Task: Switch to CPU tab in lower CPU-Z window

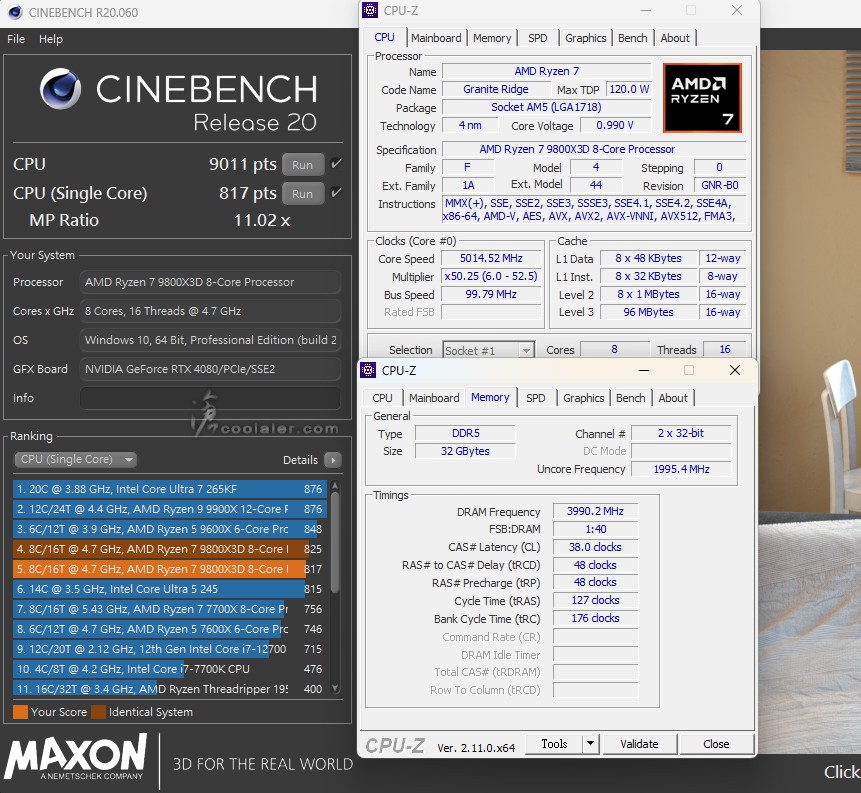Action: [382, 398]
